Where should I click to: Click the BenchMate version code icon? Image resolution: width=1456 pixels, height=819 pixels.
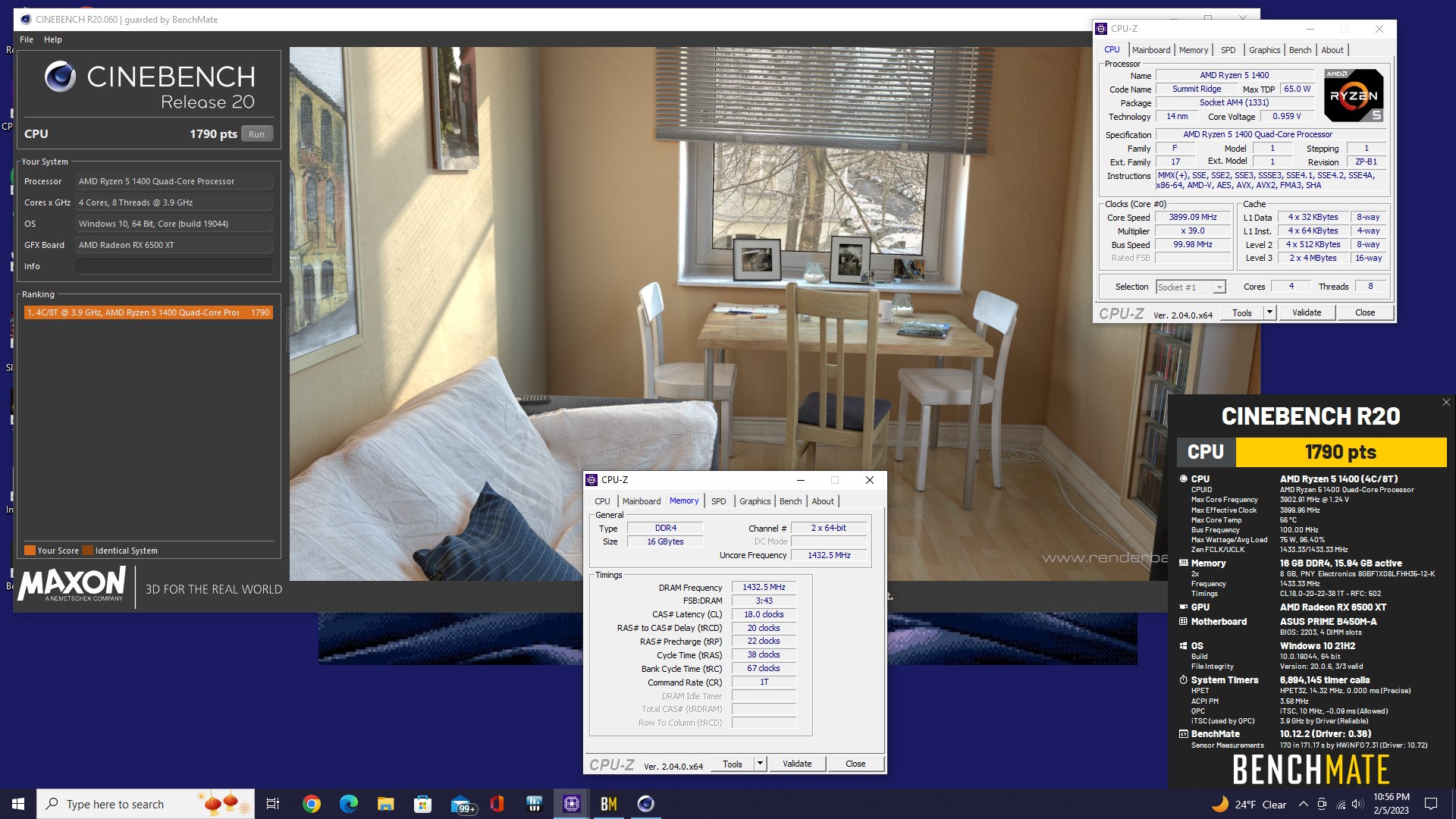tap(1184, 733)
